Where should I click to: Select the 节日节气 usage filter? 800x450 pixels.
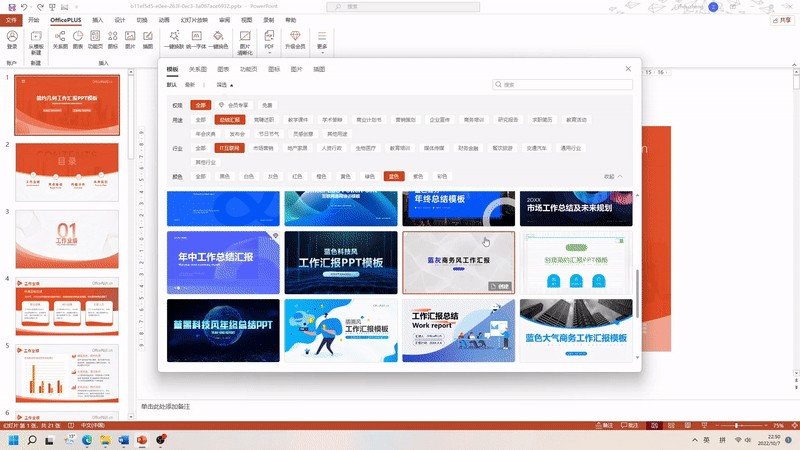(x=269, y=134)
